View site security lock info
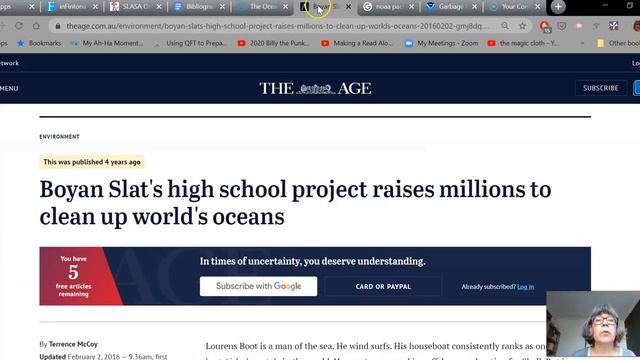This screenshot has height=360, width=640. 58,26
